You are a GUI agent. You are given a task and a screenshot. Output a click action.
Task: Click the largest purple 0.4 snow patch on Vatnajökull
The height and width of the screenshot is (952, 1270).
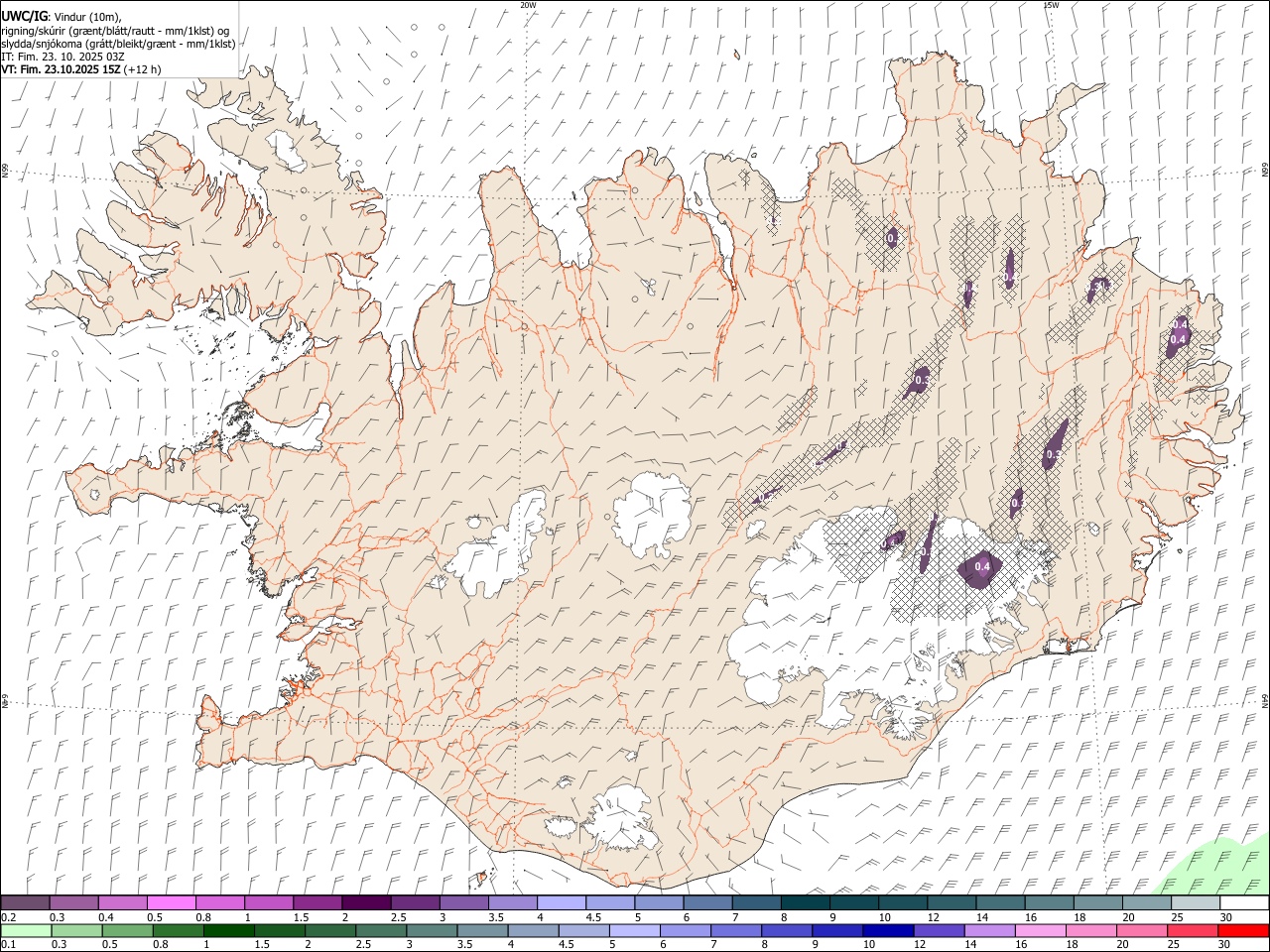click(981, 567)
